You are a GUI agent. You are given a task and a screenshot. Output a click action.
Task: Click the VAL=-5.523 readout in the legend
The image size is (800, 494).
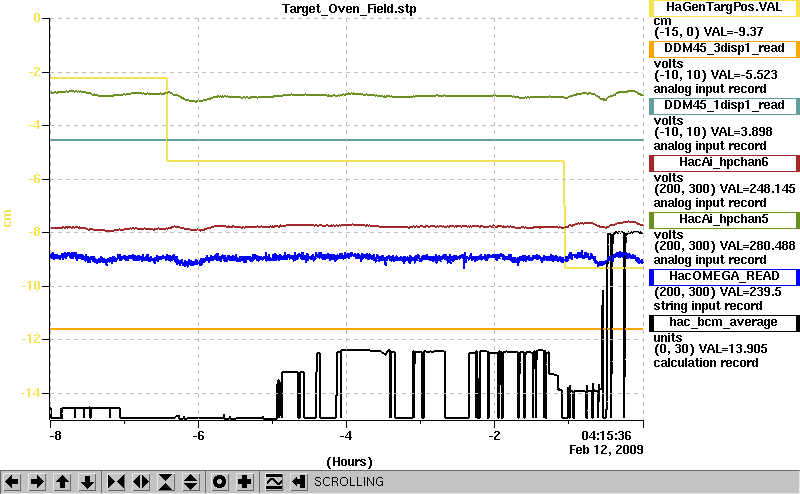coord(744,75)
